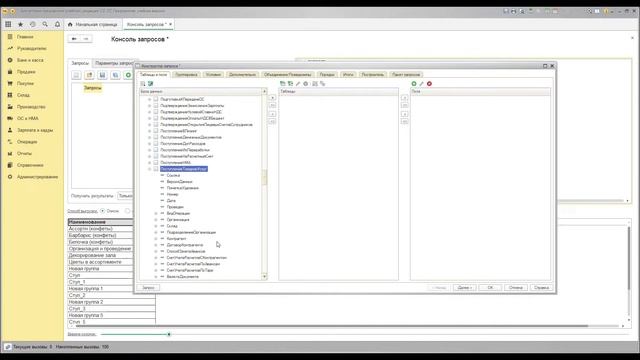Switch to Условия tab in constructor

[x=213, y=75]
